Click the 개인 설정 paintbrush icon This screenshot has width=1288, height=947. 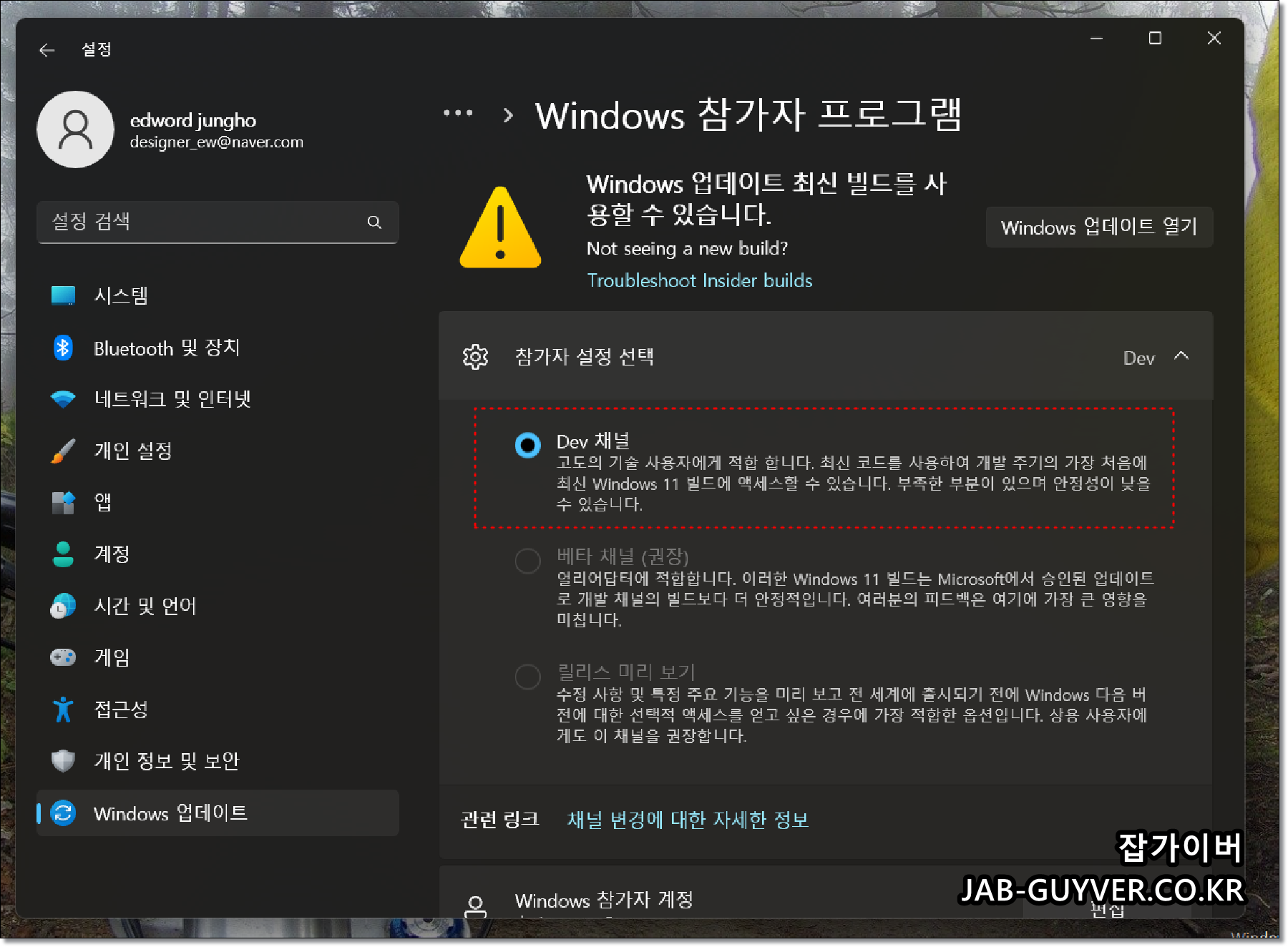[x=63, y=451]
